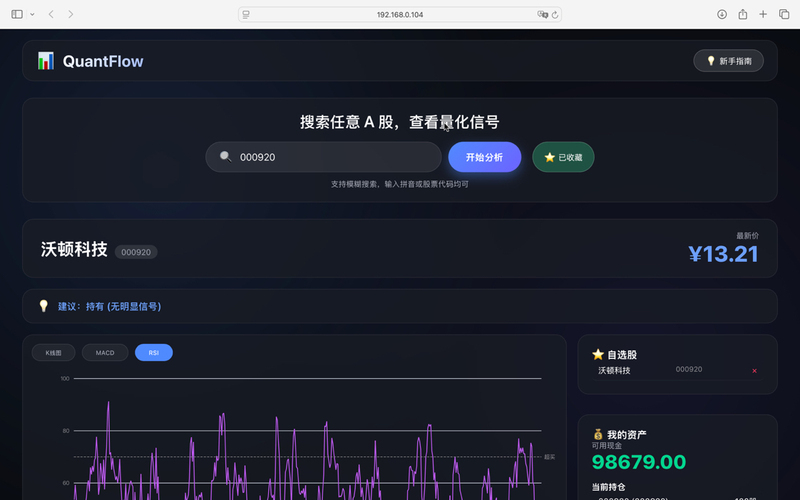Click the 000920 code badge beside 沃顿科技
Viewport: 800px width, 500px height.
[136, 252]
